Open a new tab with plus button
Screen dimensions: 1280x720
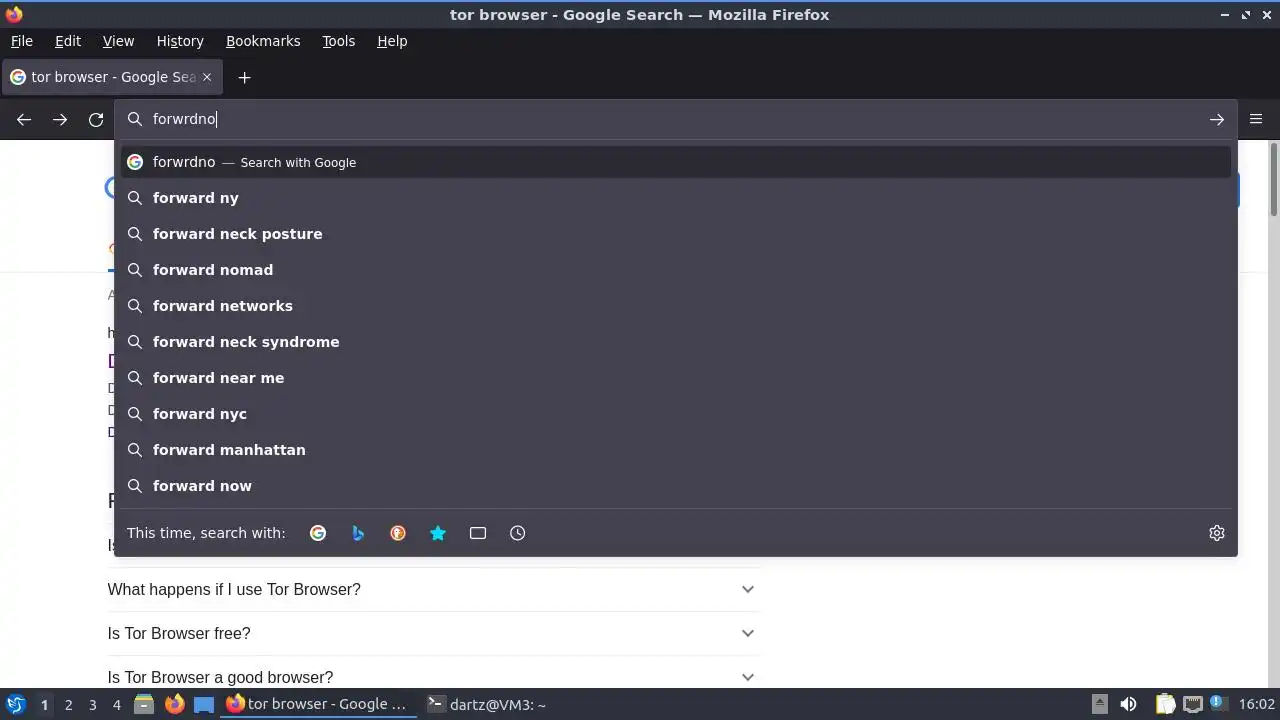coord(244,77)
